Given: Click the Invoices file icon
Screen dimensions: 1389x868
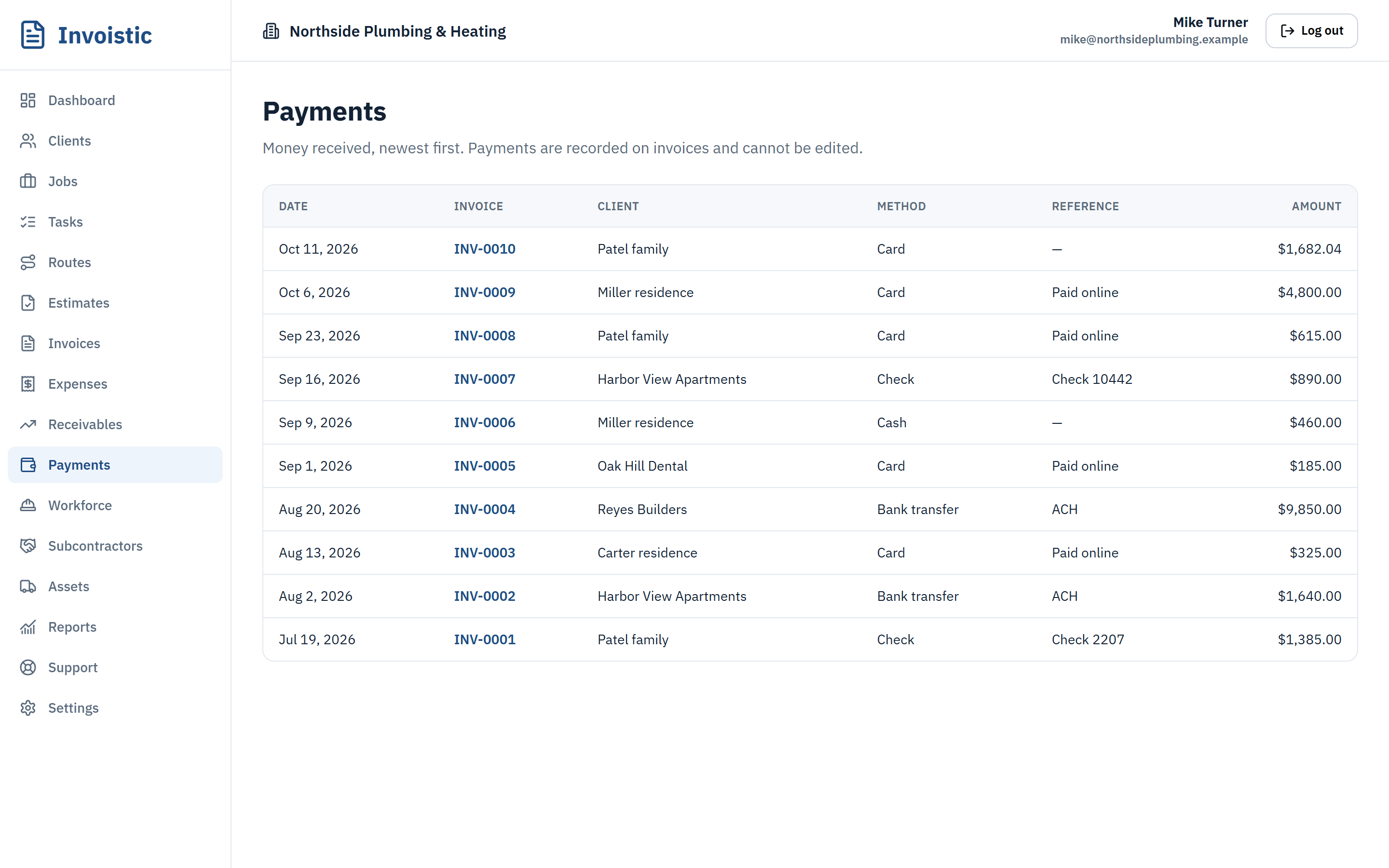Looking at the screenshot, I should coord(28,343).
